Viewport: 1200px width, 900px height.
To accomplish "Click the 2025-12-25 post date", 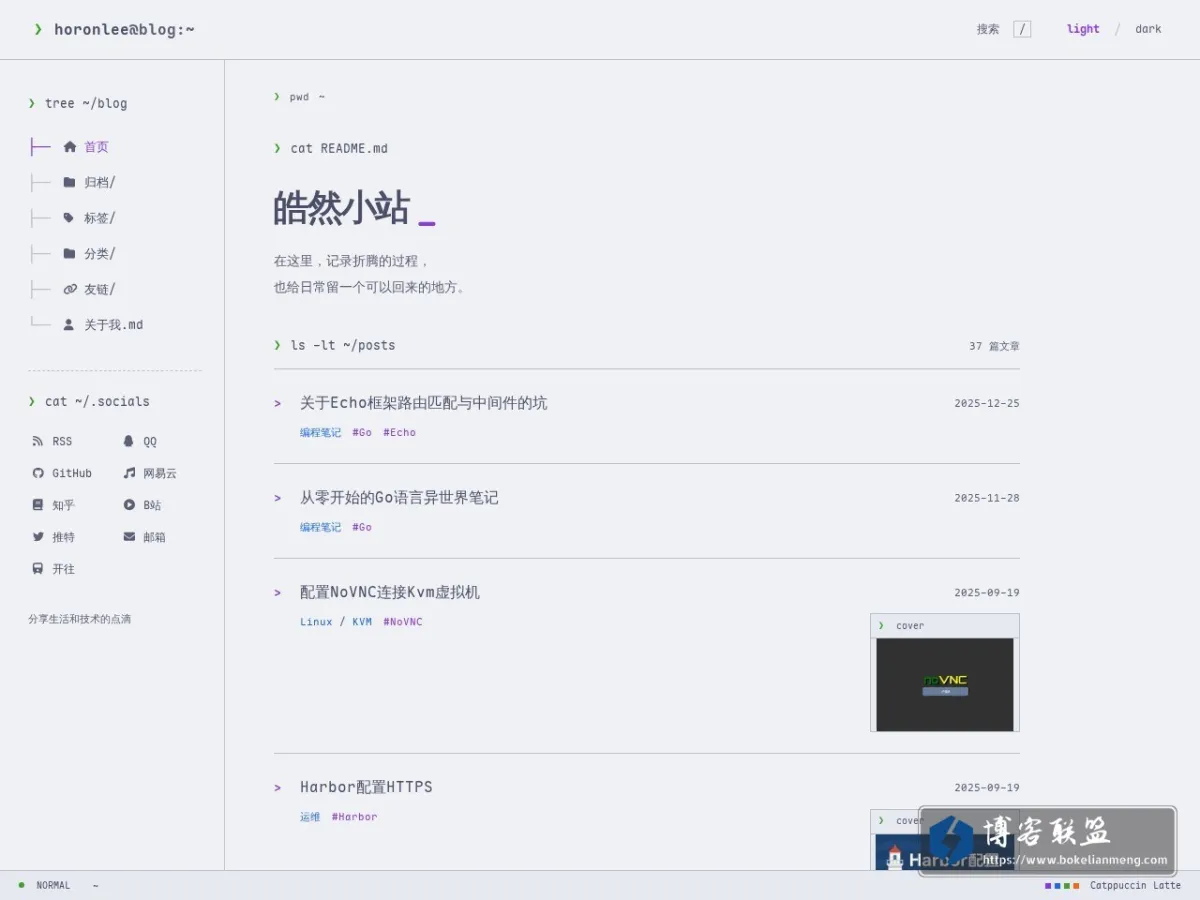I will pyautogui.click(x=987, y=404).
